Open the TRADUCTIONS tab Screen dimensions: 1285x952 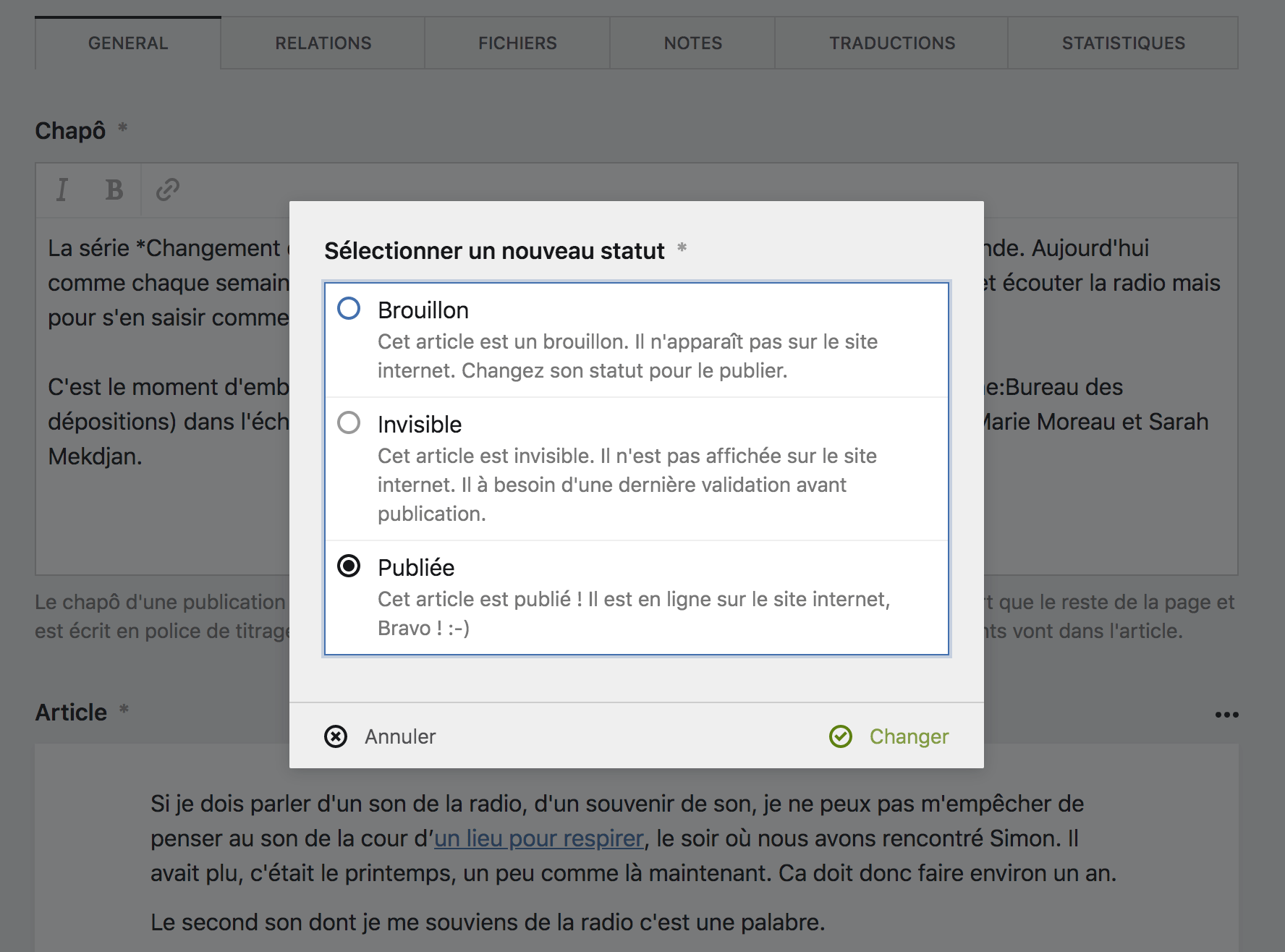[x=893, y=43]
